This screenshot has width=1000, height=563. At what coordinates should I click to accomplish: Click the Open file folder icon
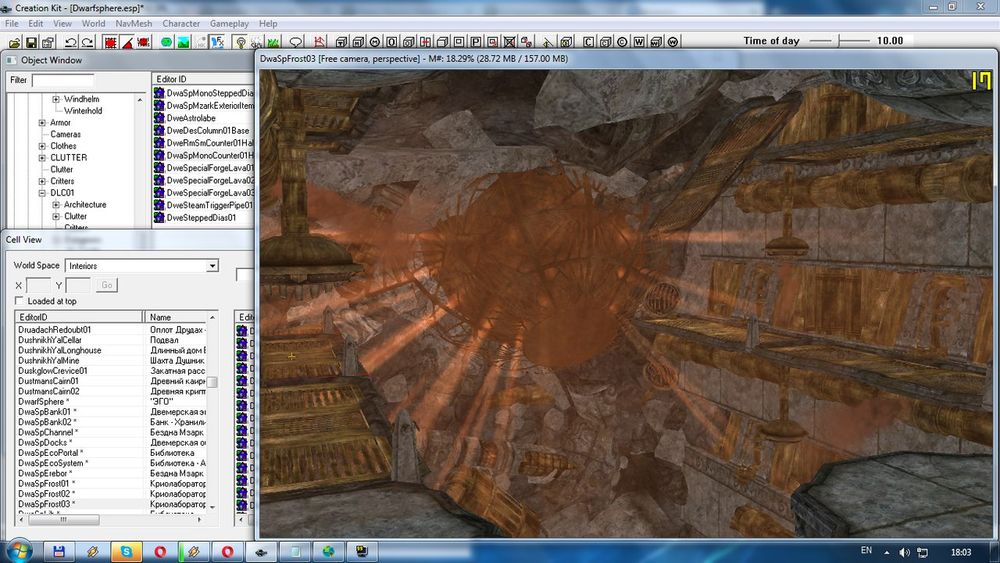[15, 42]
